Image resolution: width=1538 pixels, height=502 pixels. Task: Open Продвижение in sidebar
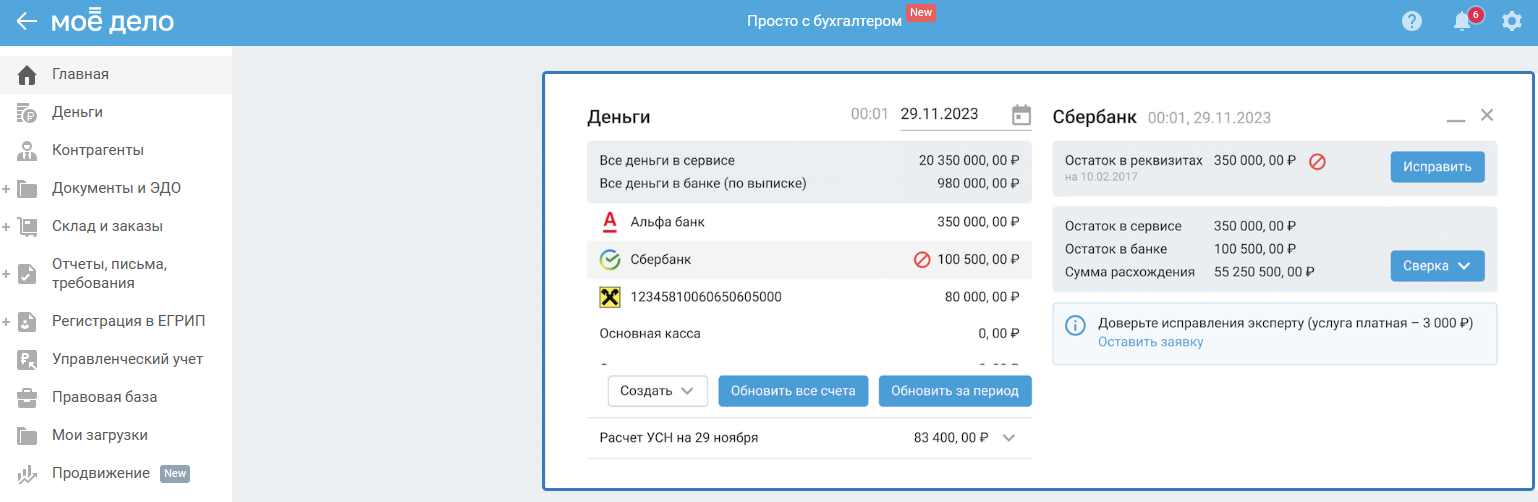tap(116, 473)
